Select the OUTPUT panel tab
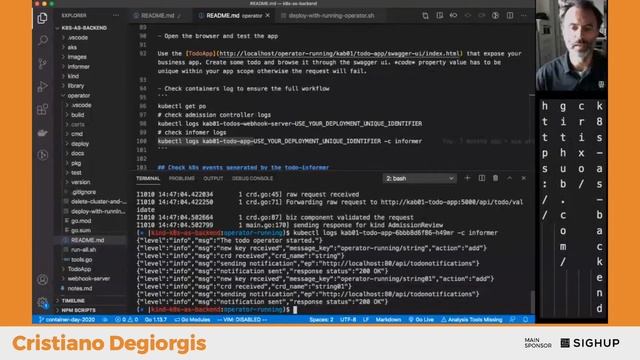640x360 pixels. (213, 178)
